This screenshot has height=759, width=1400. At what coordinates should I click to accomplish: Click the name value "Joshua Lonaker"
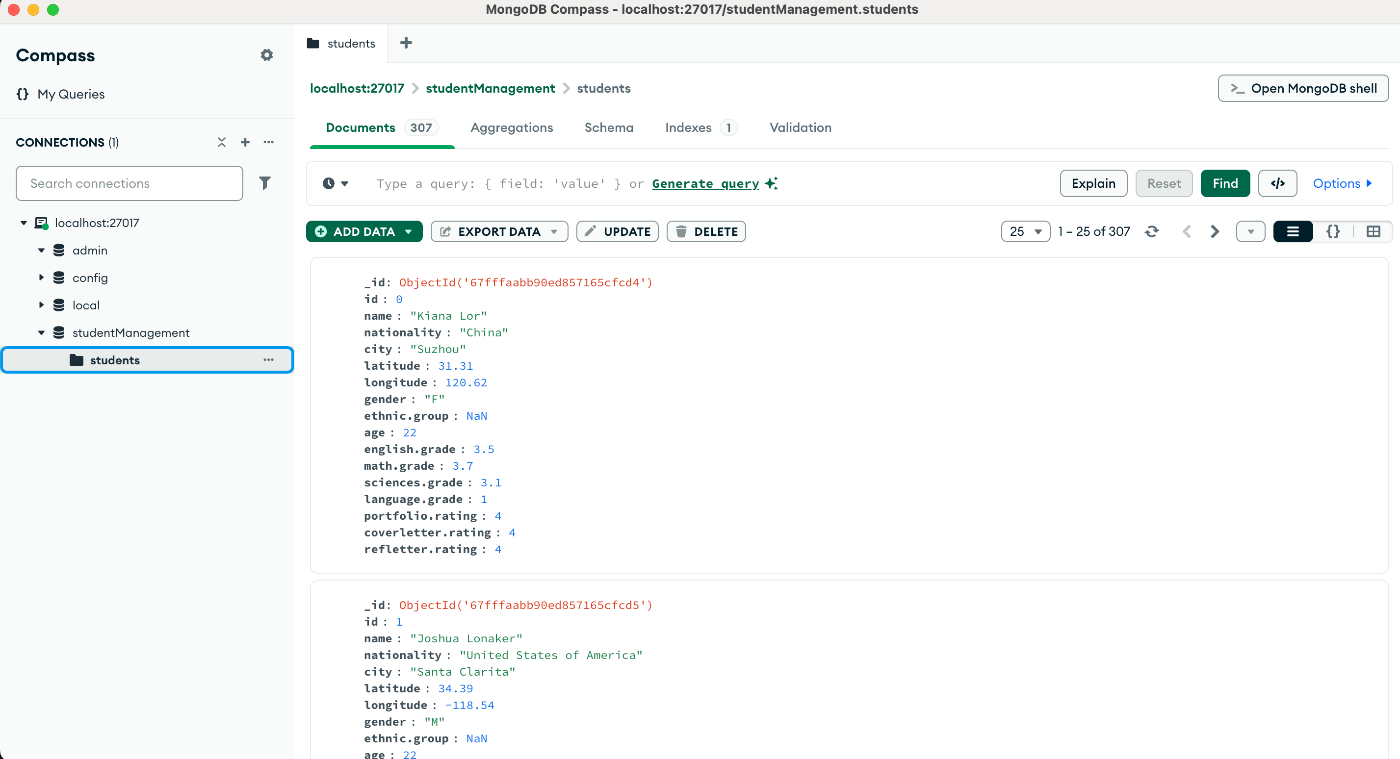(x=466, y=638)
